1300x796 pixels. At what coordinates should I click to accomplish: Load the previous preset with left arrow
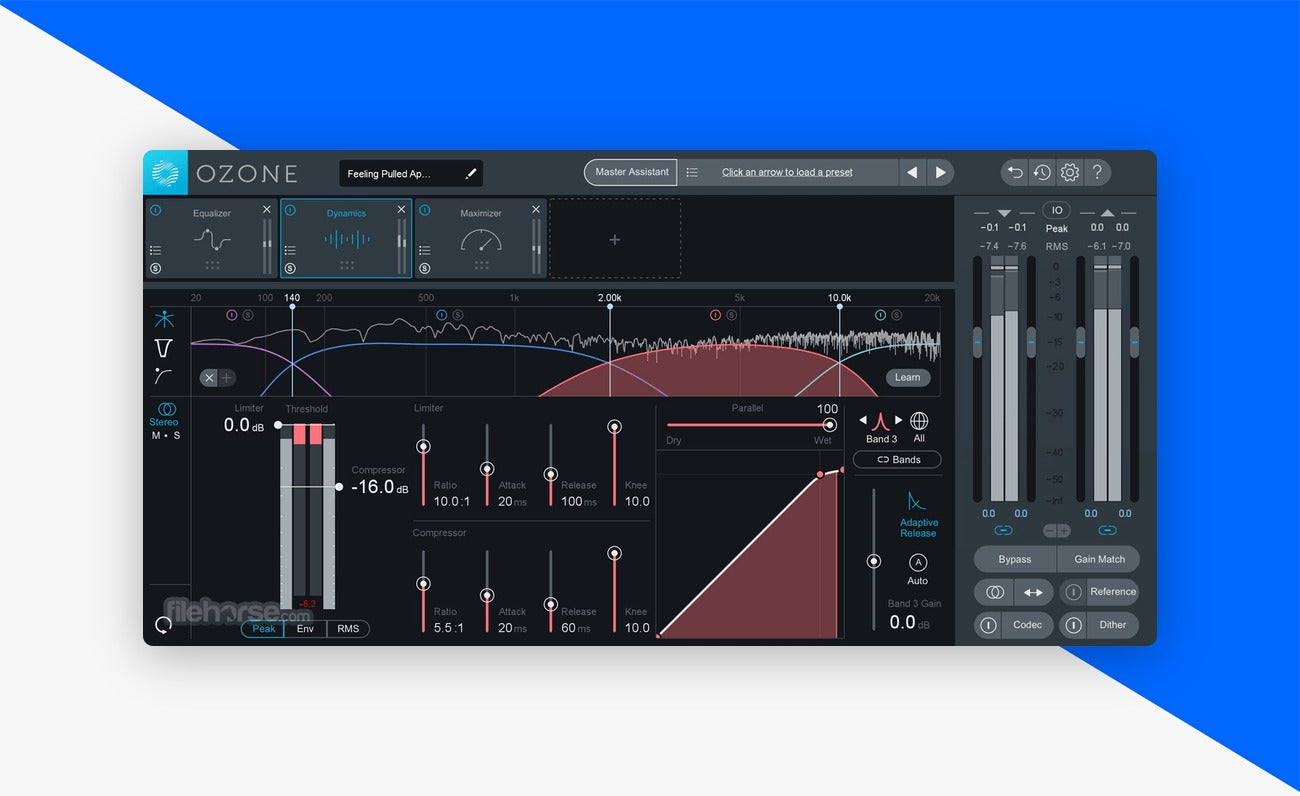[x=912, y=172]
